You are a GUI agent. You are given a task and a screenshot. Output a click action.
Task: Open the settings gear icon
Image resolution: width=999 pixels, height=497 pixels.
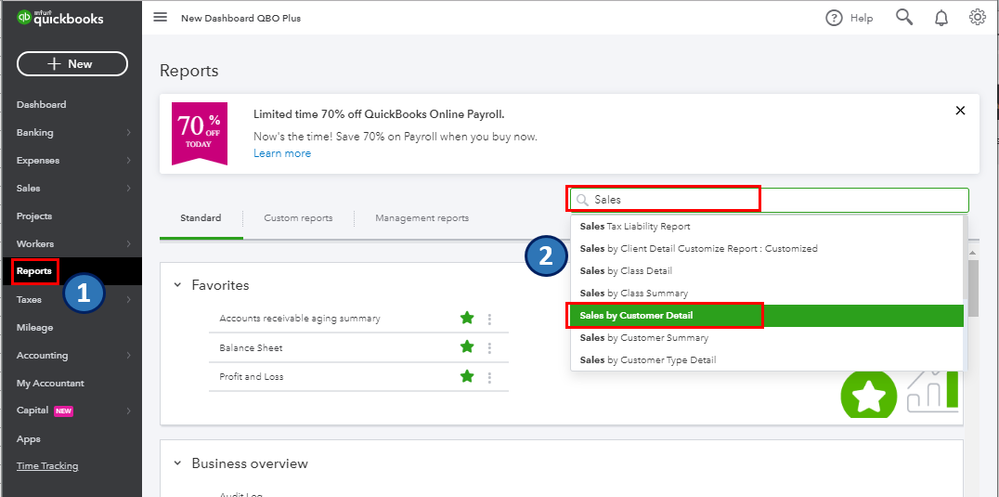[977, 17]
